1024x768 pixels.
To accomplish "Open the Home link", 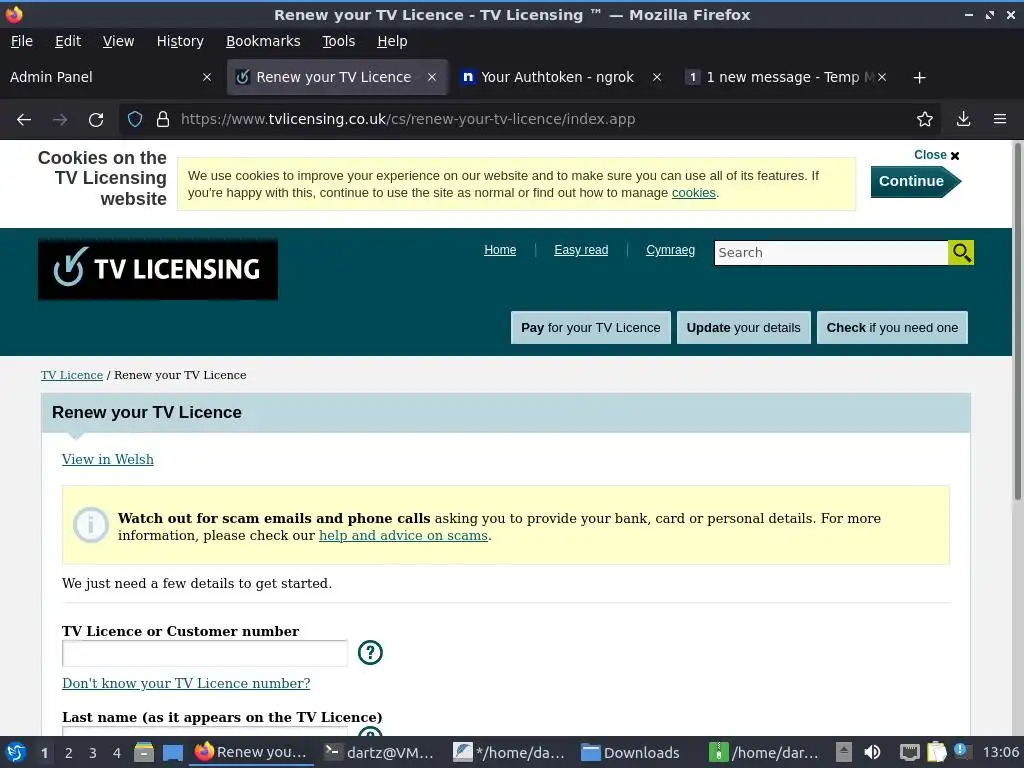I will coord(500,250).
